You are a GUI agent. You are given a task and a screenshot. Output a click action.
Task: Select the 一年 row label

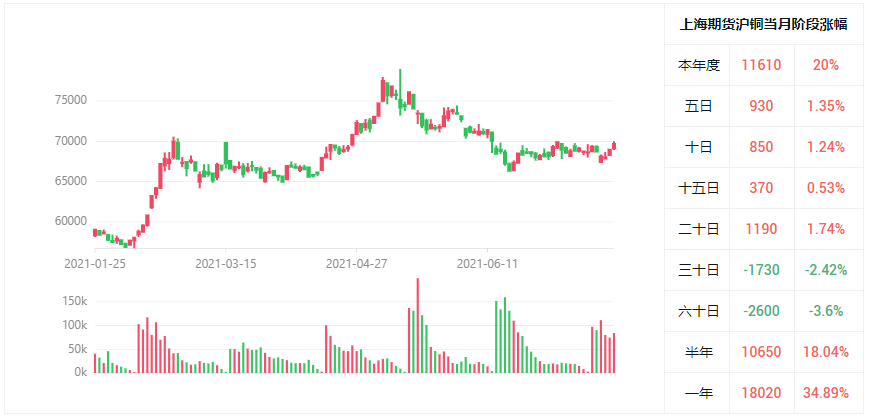click(698, 393)
